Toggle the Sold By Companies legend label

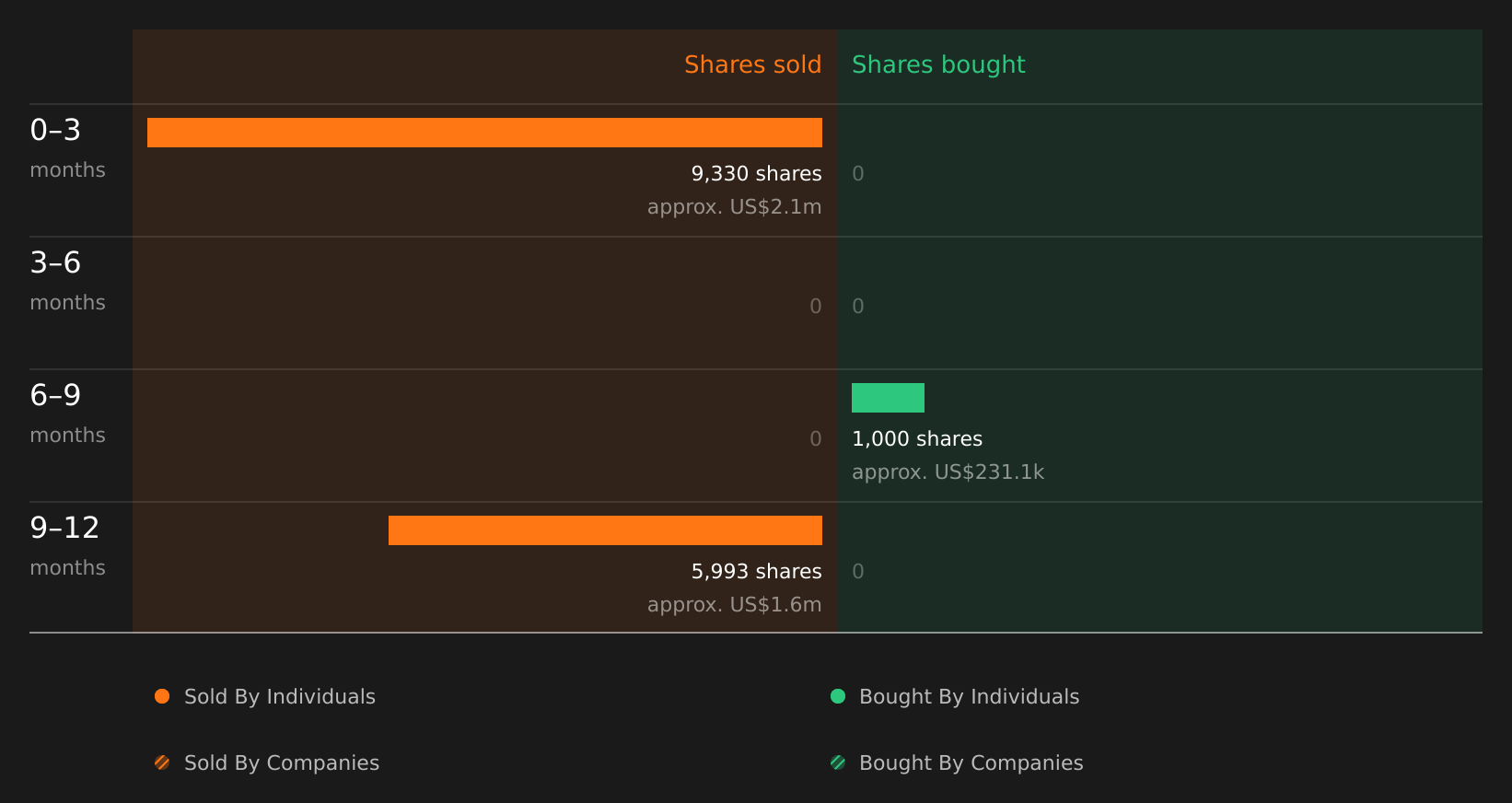click(x=282, y=763)
